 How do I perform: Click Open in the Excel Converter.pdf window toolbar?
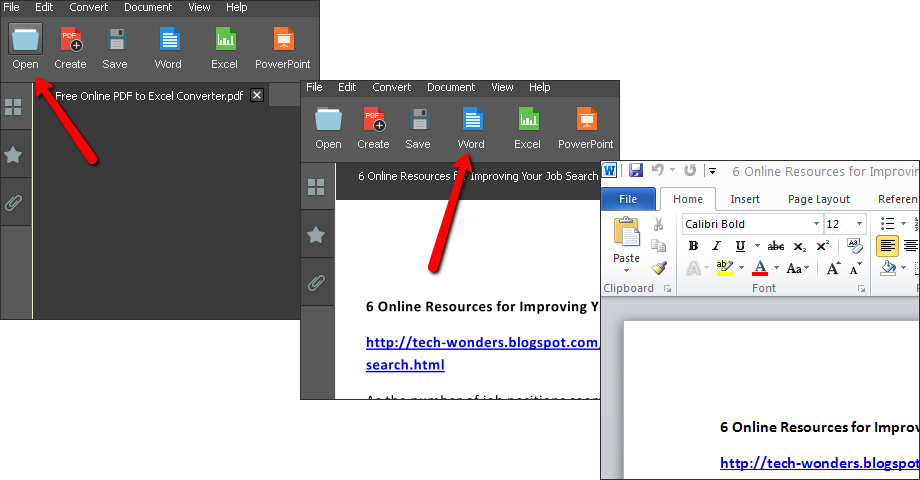[25, 47]
